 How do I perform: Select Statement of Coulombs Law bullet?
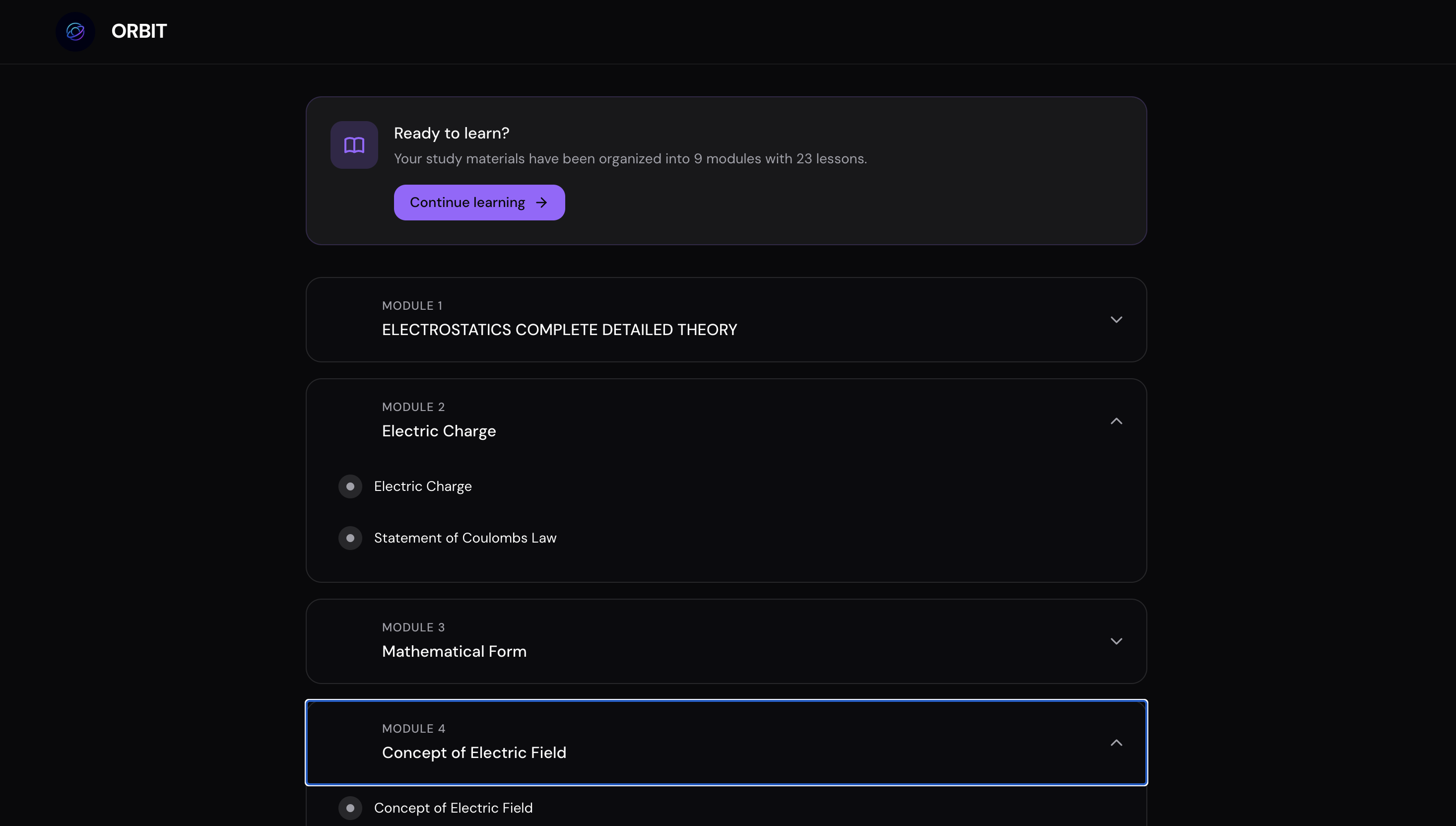pyautogui.click(x=350, y=538)
